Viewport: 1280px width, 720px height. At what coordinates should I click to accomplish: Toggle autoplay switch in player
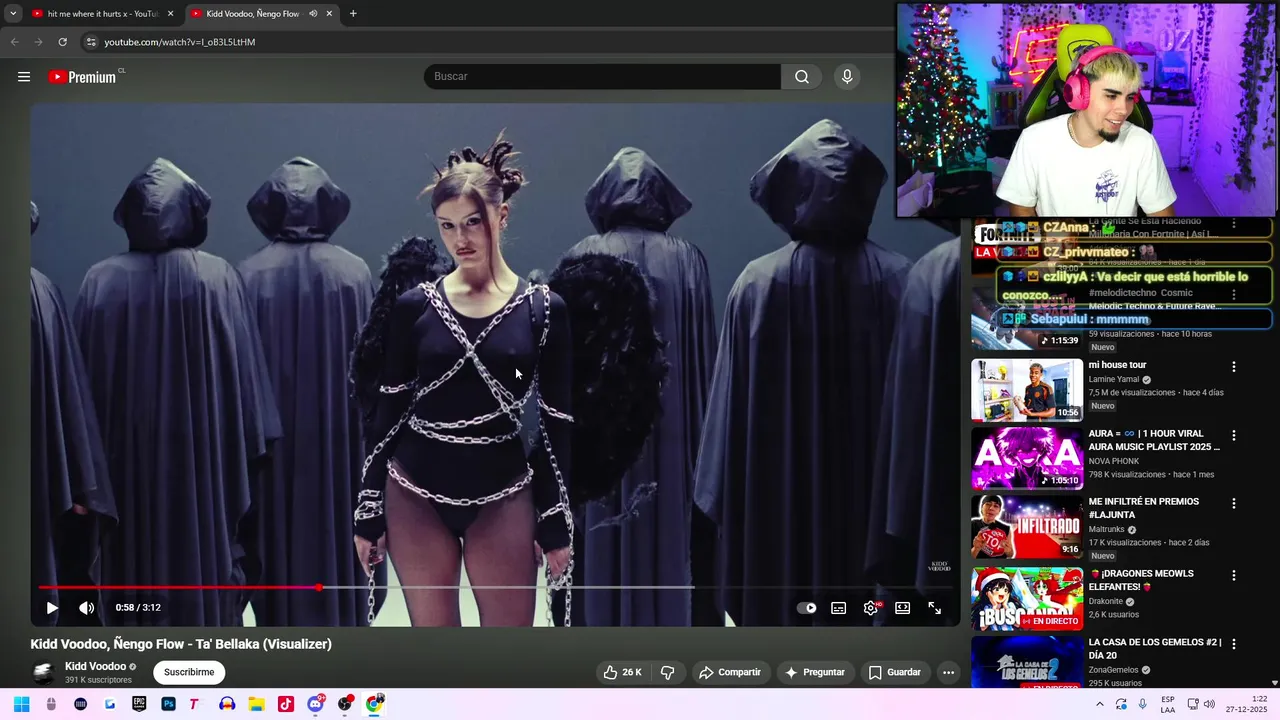click(806, 607)
